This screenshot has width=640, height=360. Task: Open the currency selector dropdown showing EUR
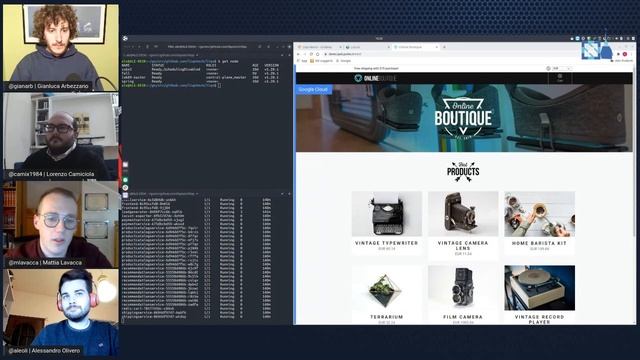click(x=562, y=68)
